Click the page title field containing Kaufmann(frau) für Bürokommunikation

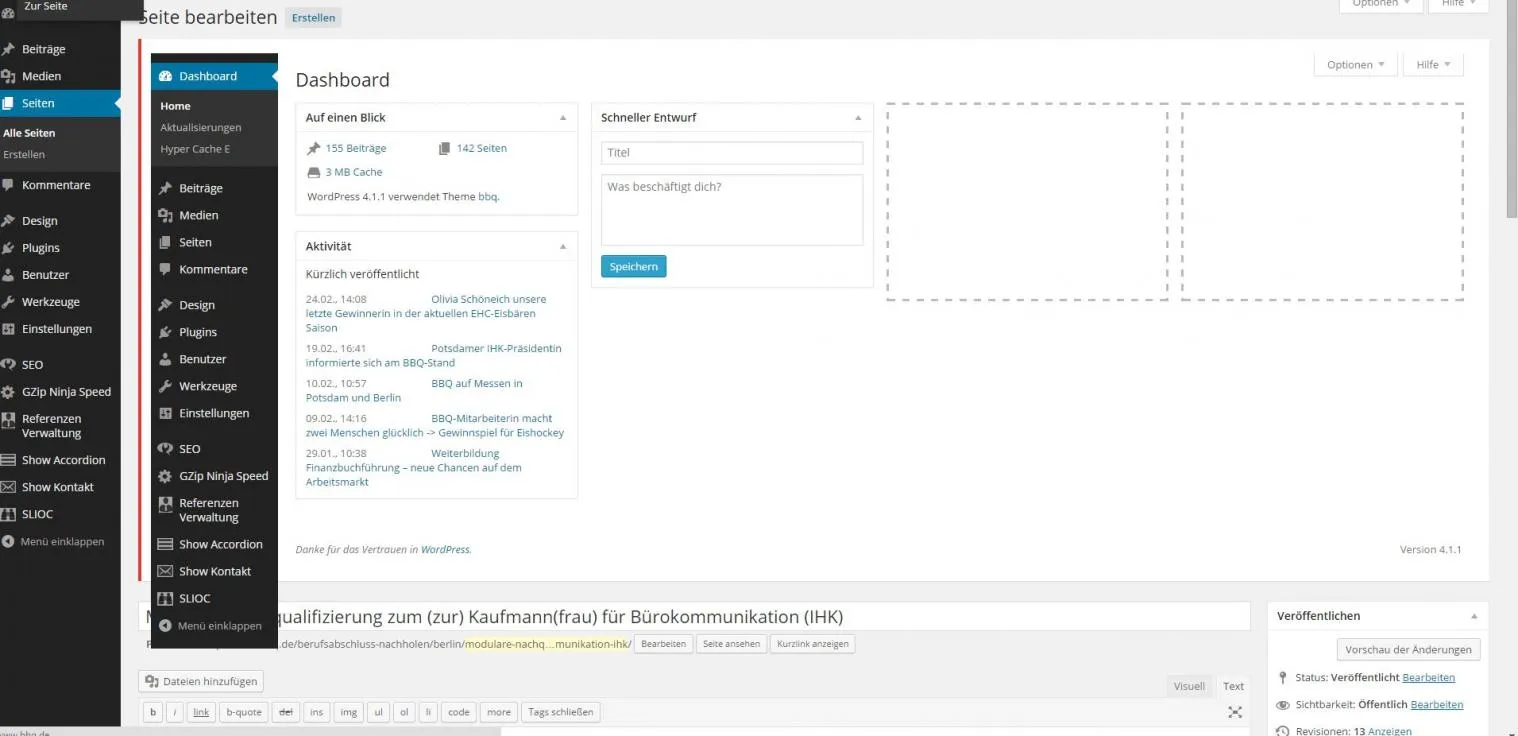tap(694, 616)
